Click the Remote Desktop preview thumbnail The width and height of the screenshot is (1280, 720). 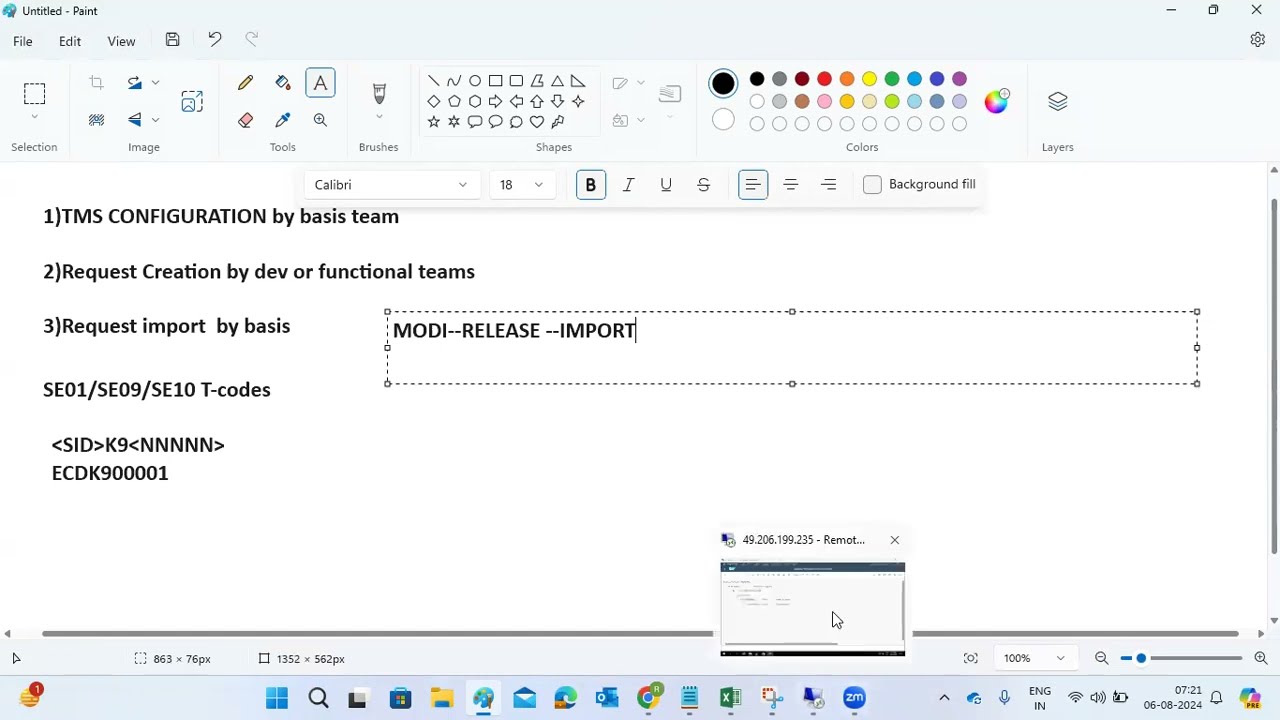(x=812, y=609)
